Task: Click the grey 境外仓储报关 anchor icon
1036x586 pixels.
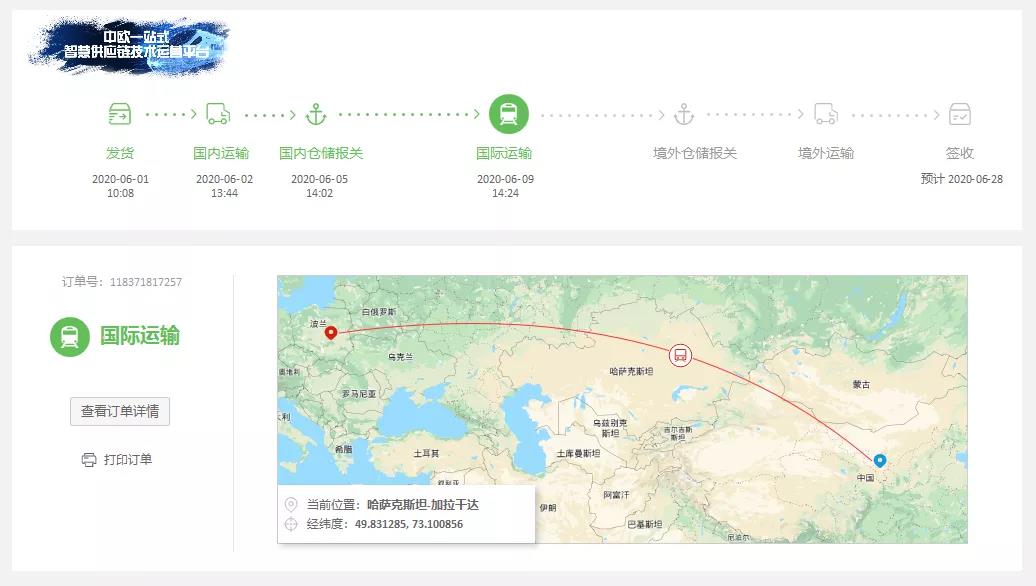Action: 684,114
